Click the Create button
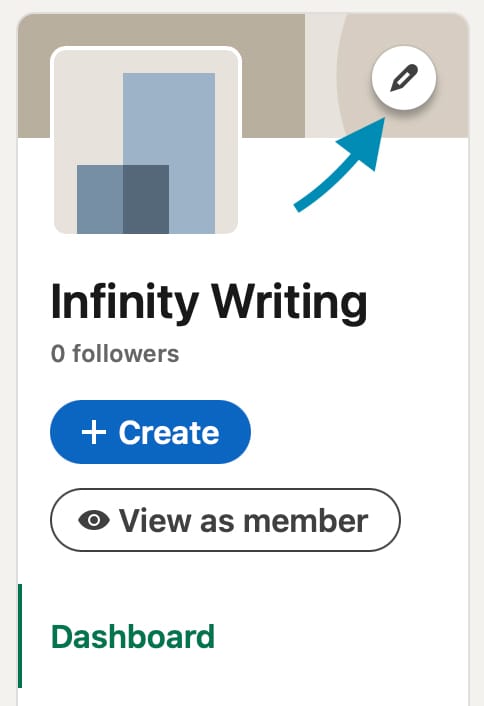This screenshot has width=484, height=706. [x=150, y=432]
